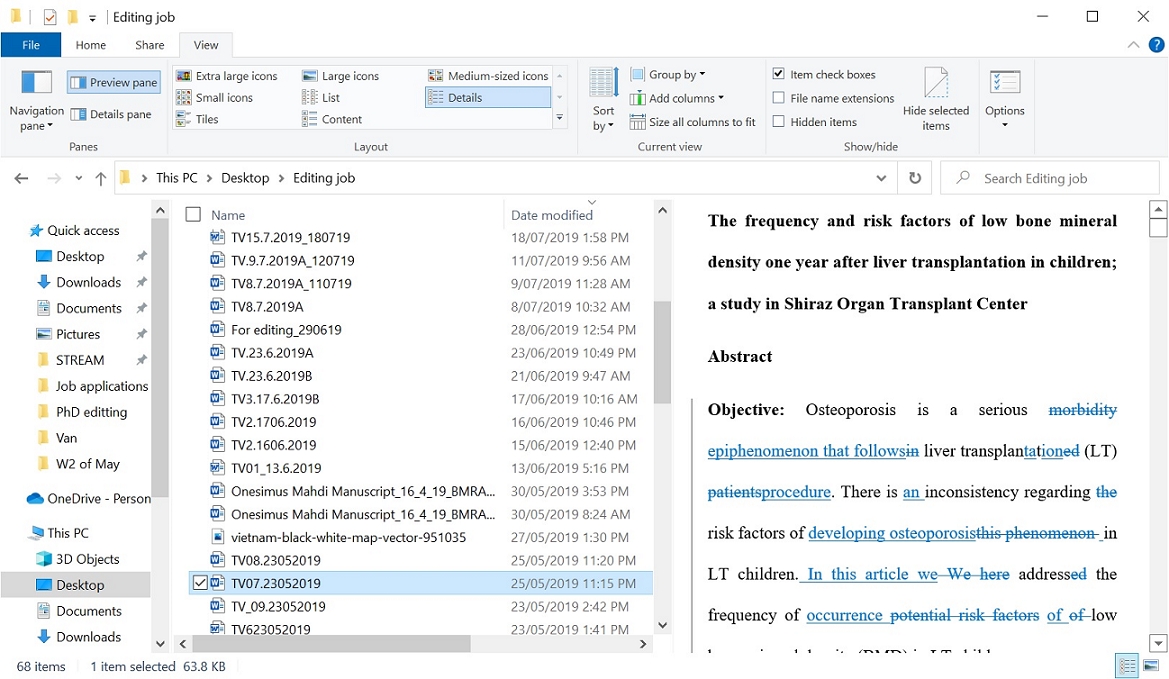
Task: Click the Forward arrow button
Action: coord(54,178)
